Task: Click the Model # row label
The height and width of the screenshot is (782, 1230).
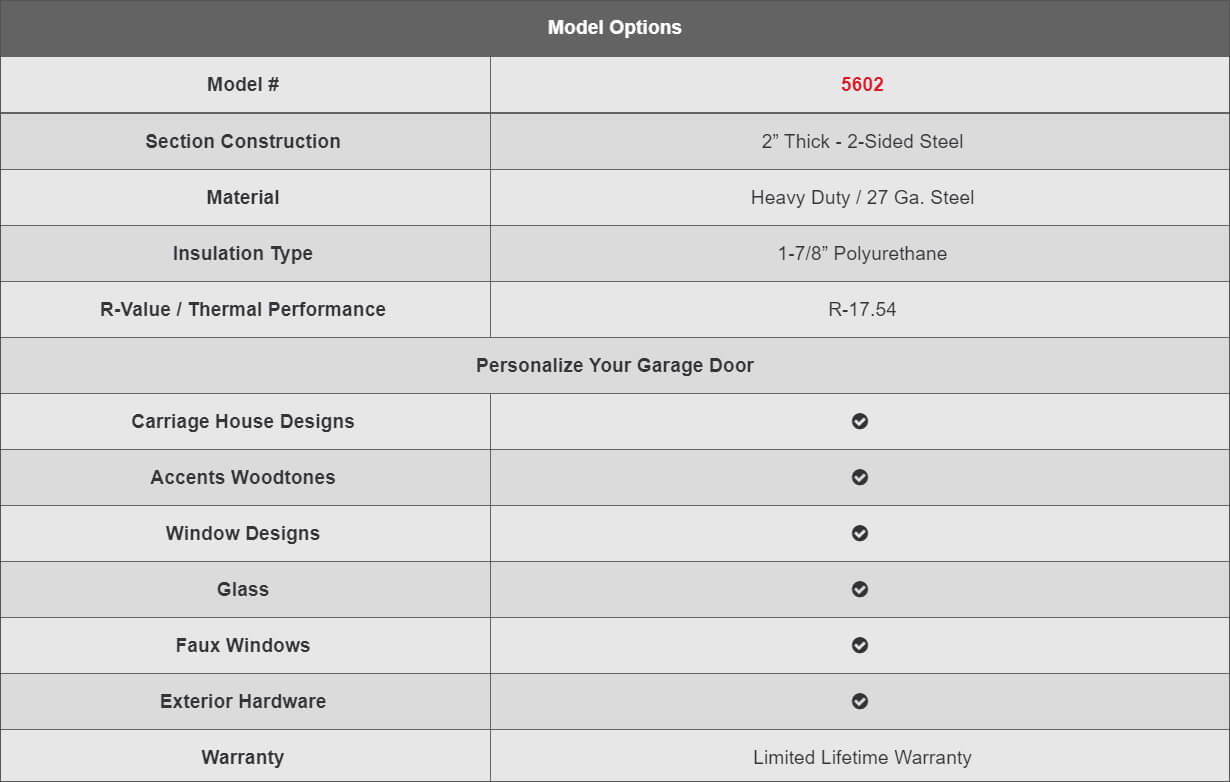Action: (x=243, y=85)
